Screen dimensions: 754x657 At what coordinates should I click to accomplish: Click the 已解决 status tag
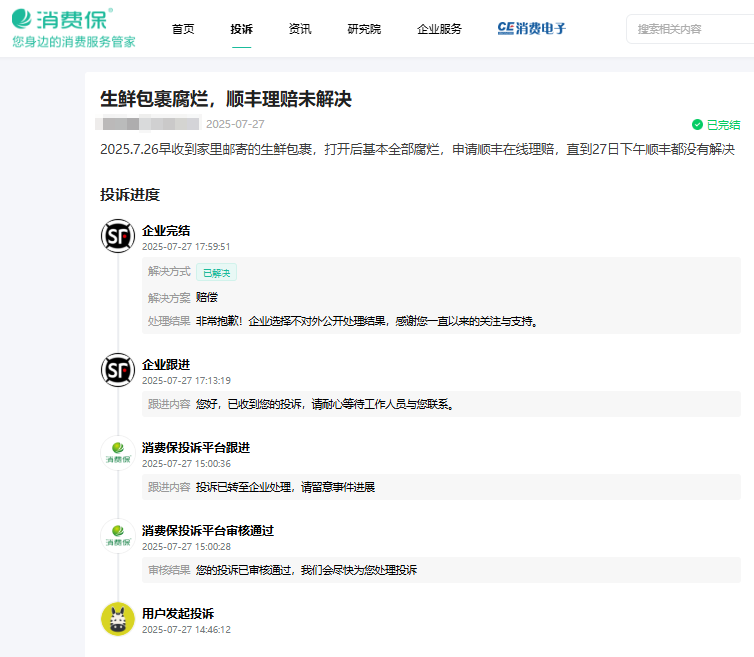[216, 273]
